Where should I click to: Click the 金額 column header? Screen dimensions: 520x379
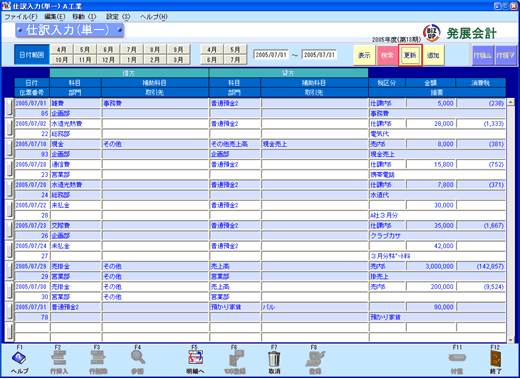[x=430, y=83]
